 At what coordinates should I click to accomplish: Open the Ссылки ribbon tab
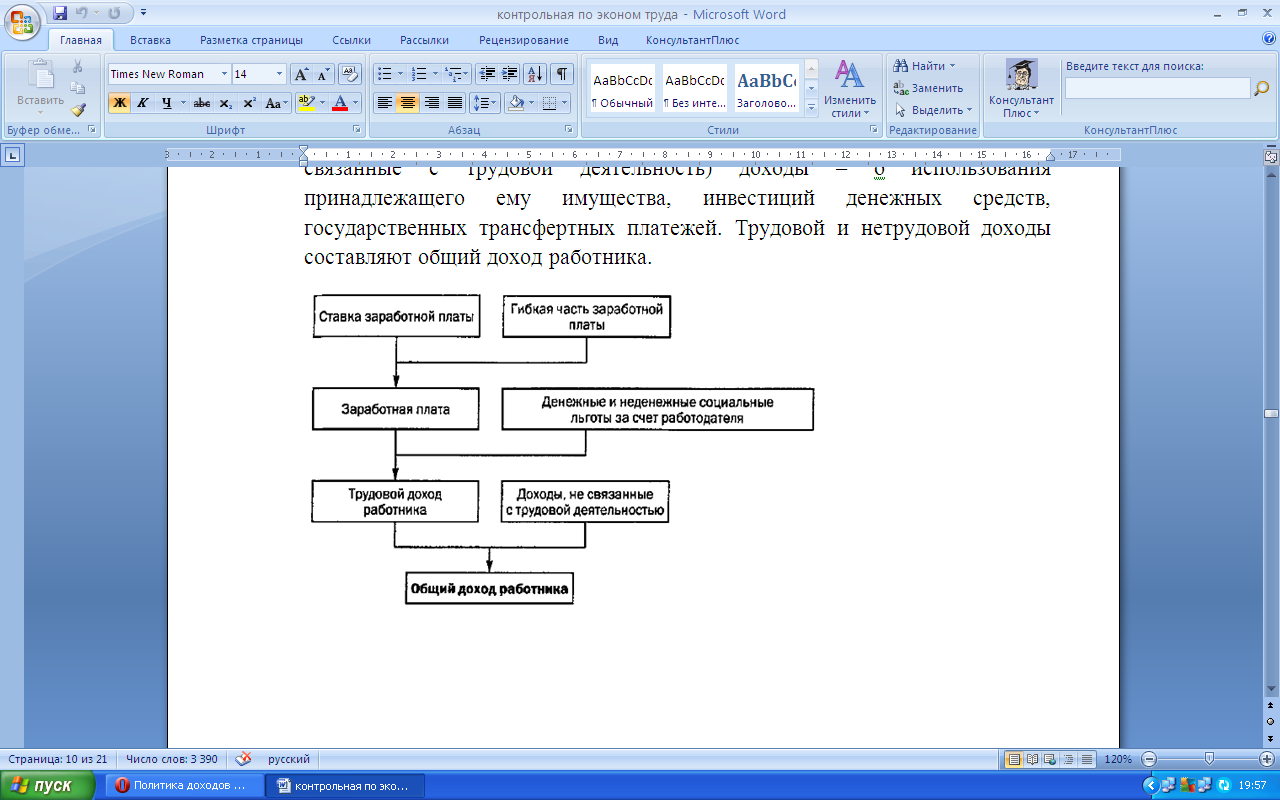pyautogui.click(x=351, y=40)
